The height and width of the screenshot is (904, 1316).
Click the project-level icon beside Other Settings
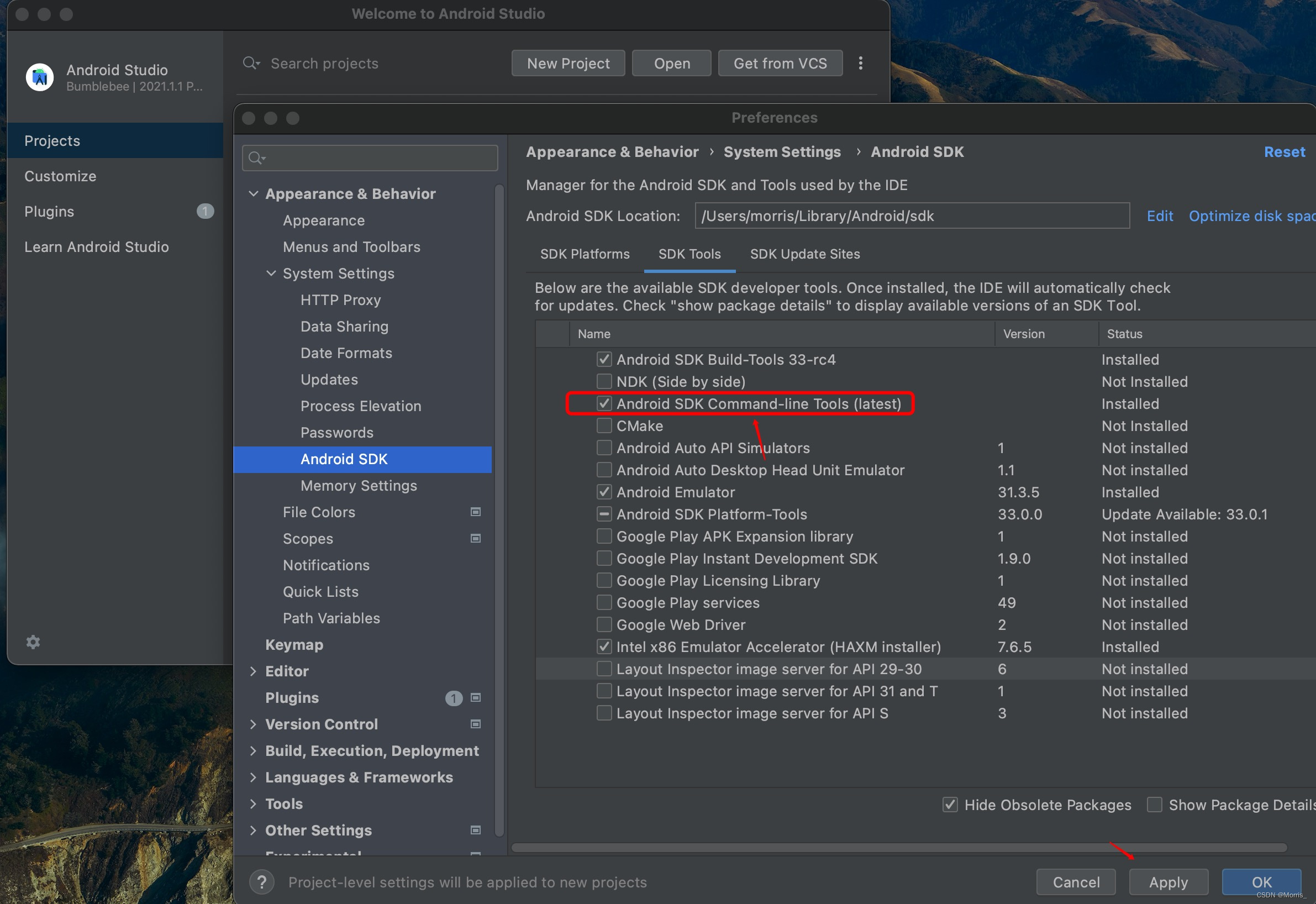pyautogui.click(x=476, y=830)
